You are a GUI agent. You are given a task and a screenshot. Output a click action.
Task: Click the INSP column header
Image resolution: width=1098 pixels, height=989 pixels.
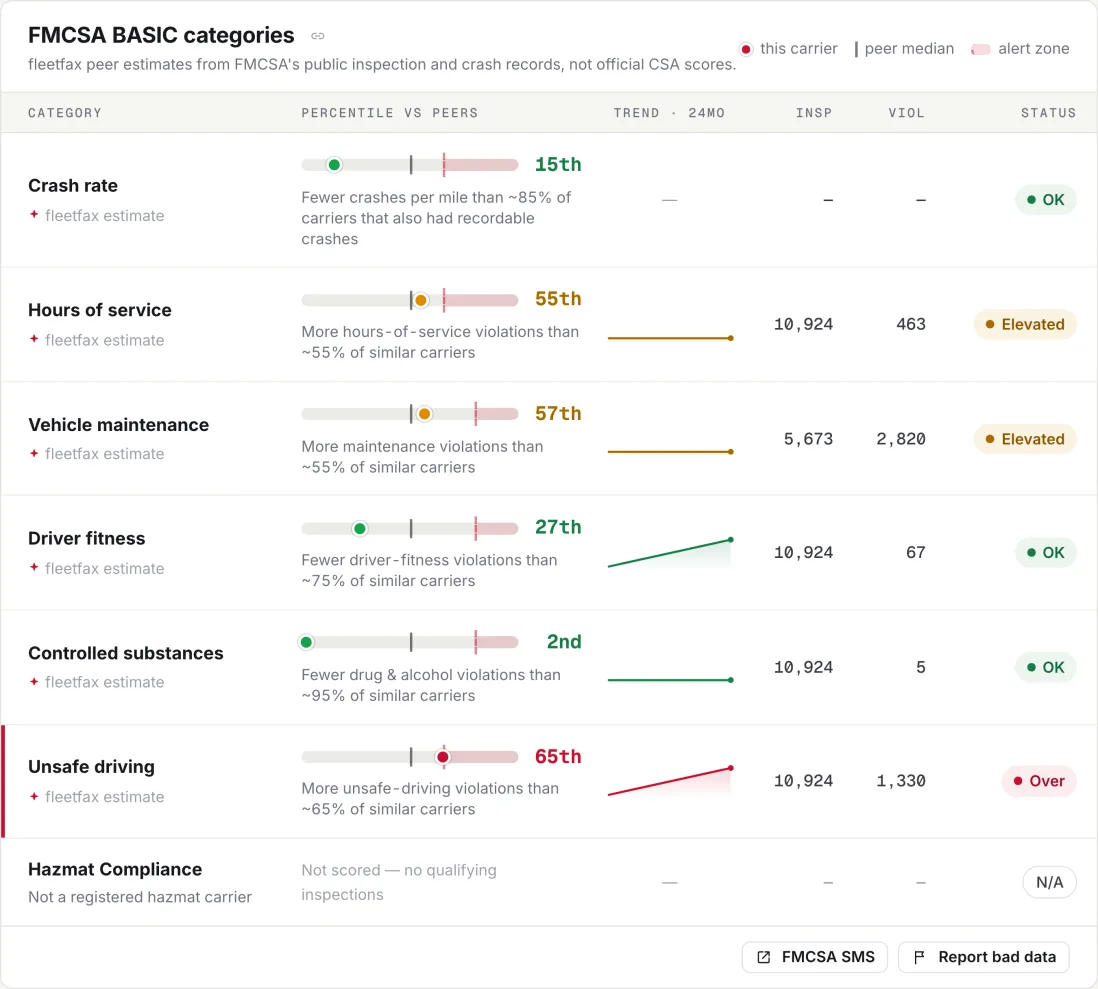pos(814,113)
